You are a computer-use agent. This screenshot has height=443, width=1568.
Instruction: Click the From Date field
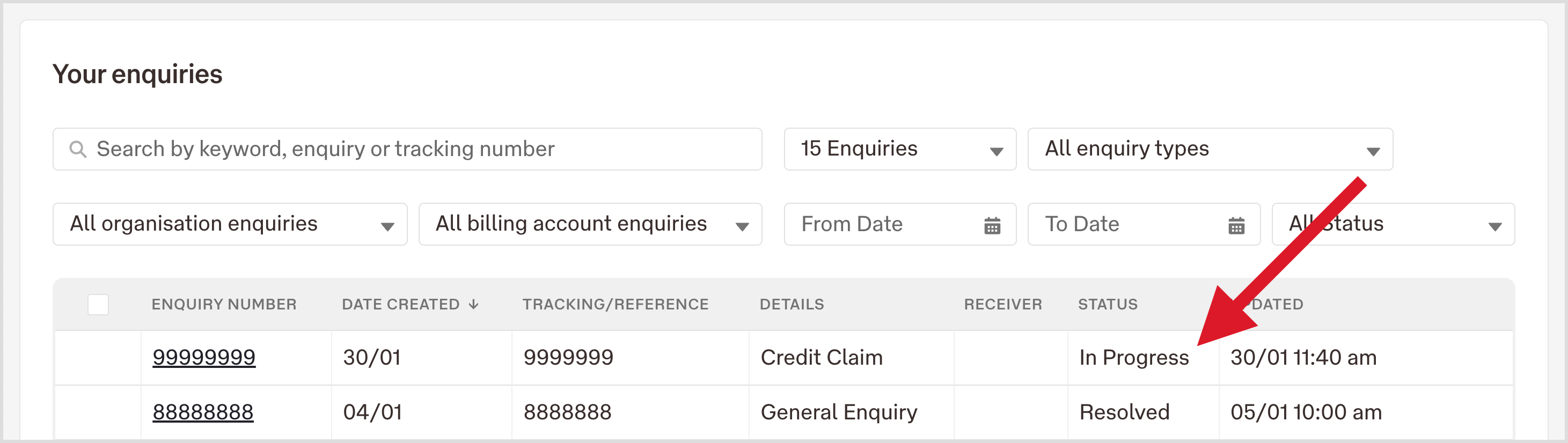(x=900, y=224)
